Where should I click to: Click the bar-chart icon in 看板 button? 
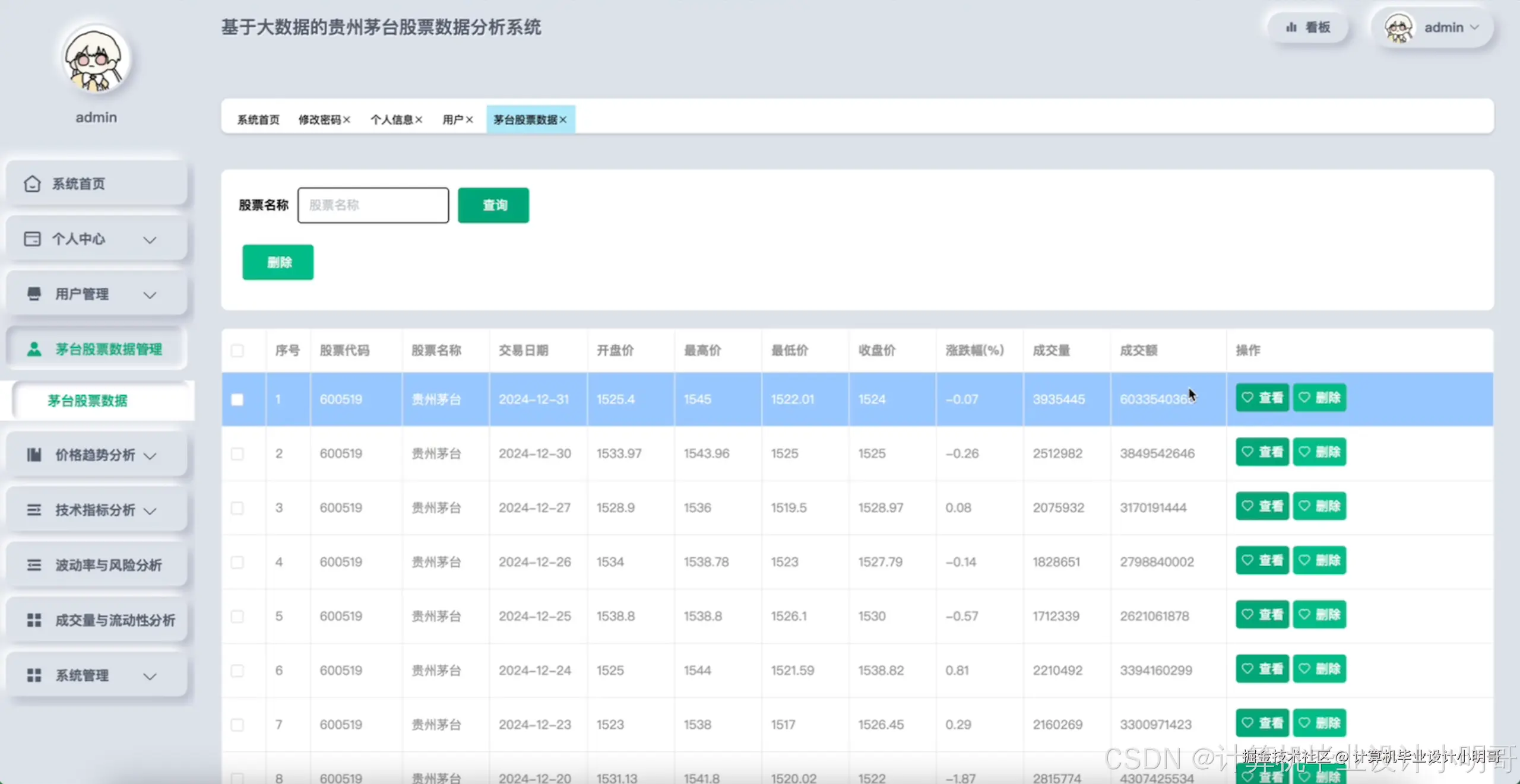[x=1291, y=27]
